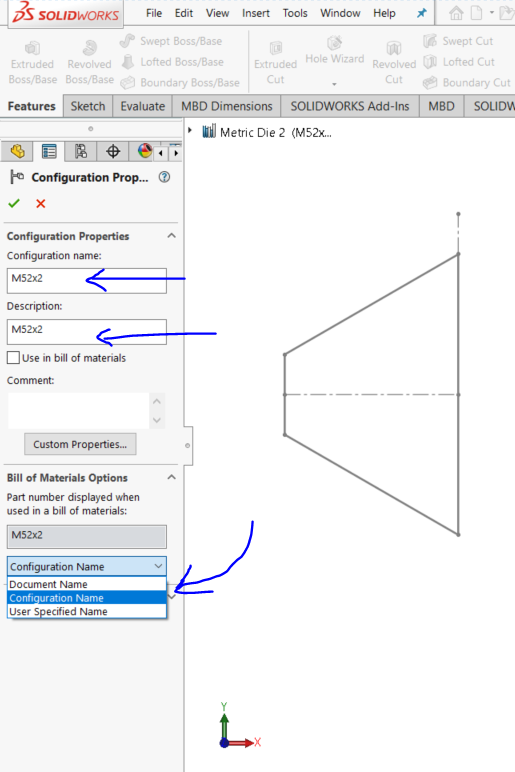
Task: Click the Home icon
Action: (456, 13)
